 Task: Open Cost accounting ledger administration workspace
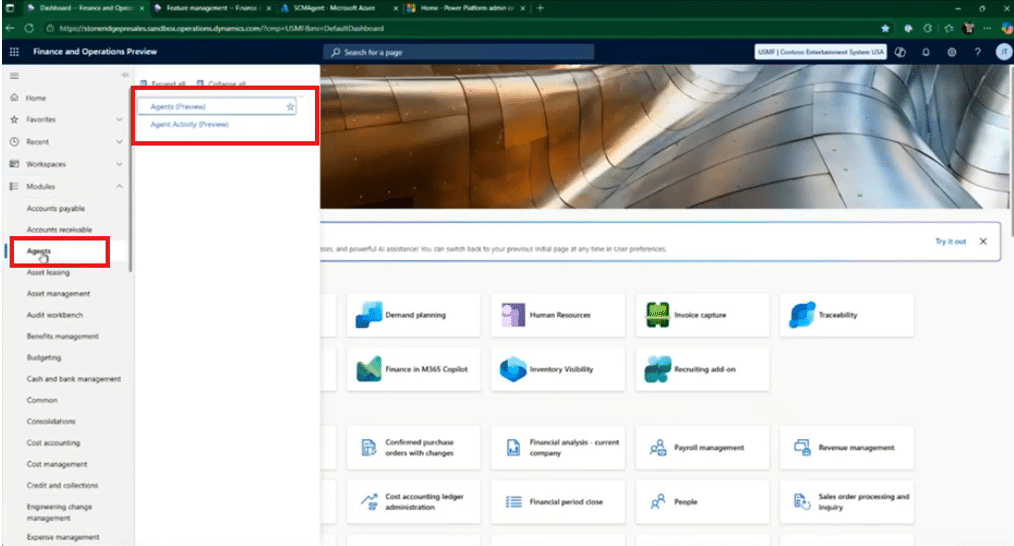coord(414,502)
